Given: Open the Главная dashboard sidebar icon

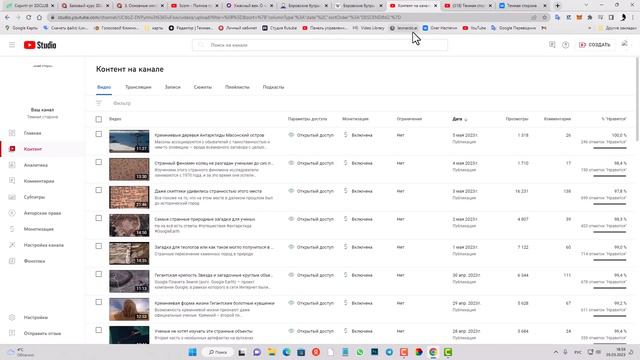Looking at the screenshot, I should pyautogui.click(x=12, y=133).
